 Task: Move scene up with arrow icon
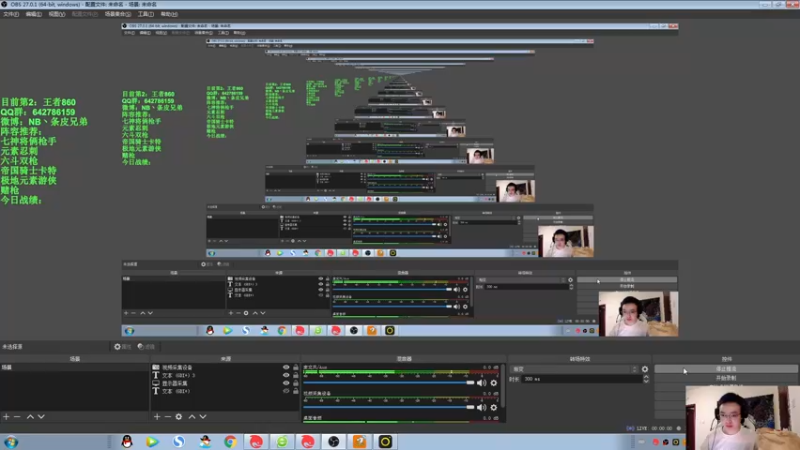click(x=30, y=417)
